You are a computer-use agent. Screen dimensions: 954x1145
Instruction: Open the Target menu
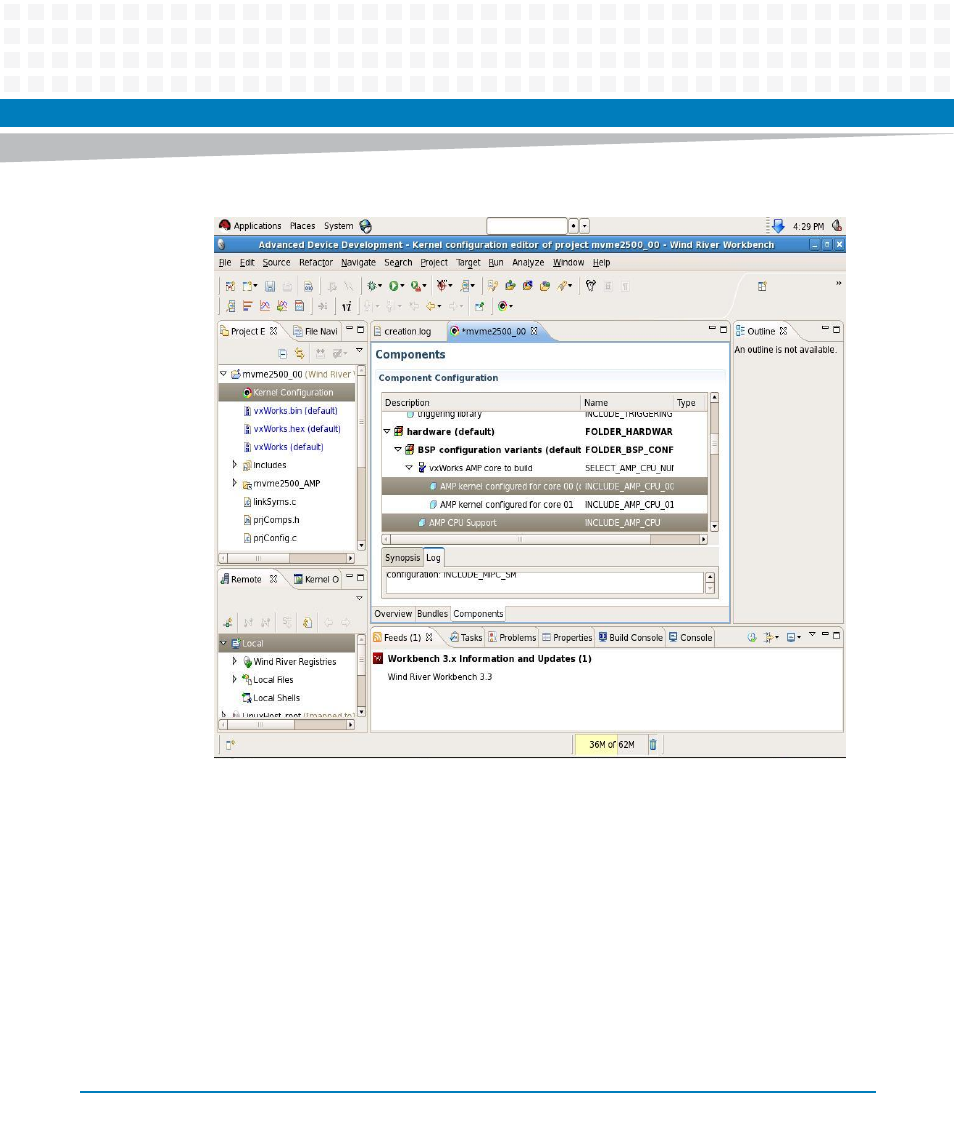pyautogui.click(x=468, y=263)
